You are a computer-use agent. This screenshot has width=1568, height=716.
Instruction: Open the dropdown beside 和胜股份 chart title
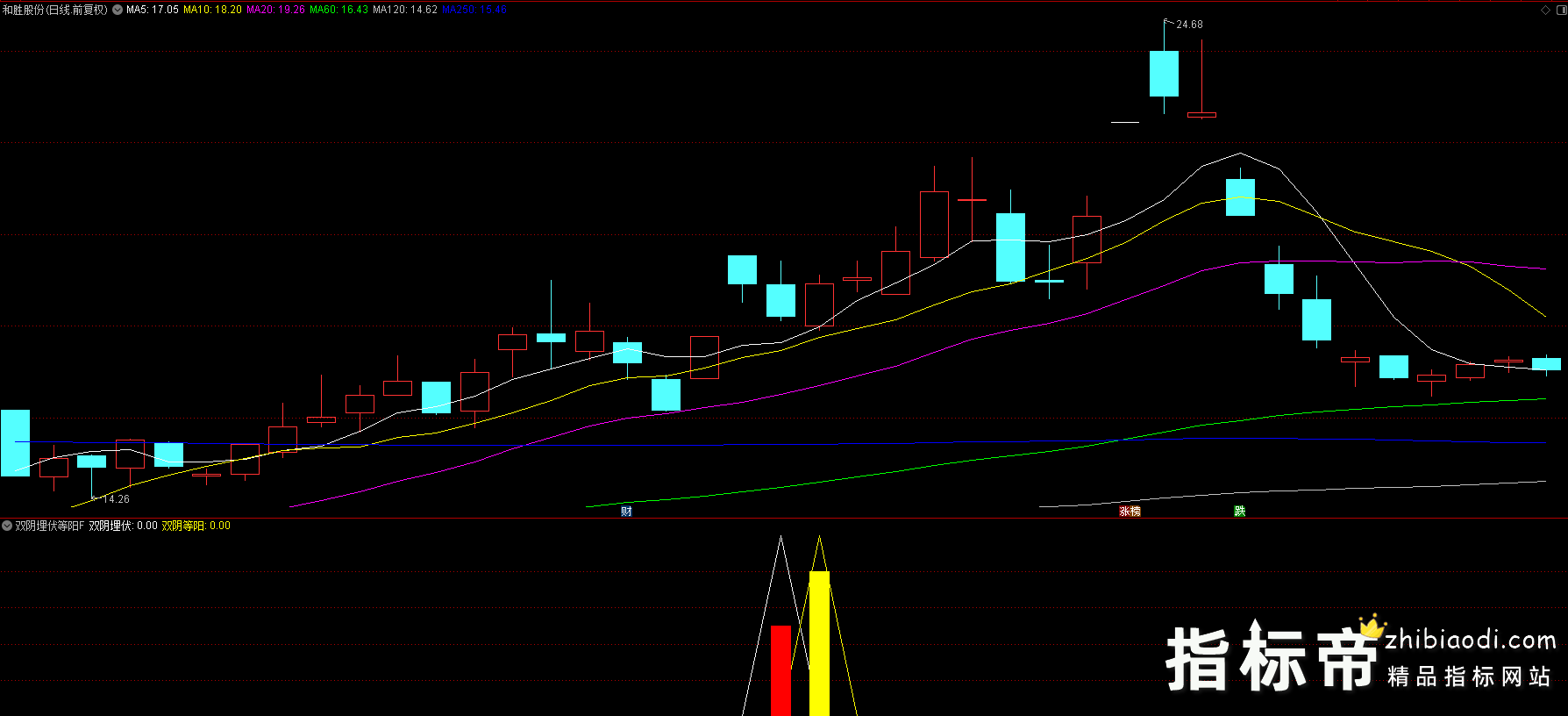(118, 10)
